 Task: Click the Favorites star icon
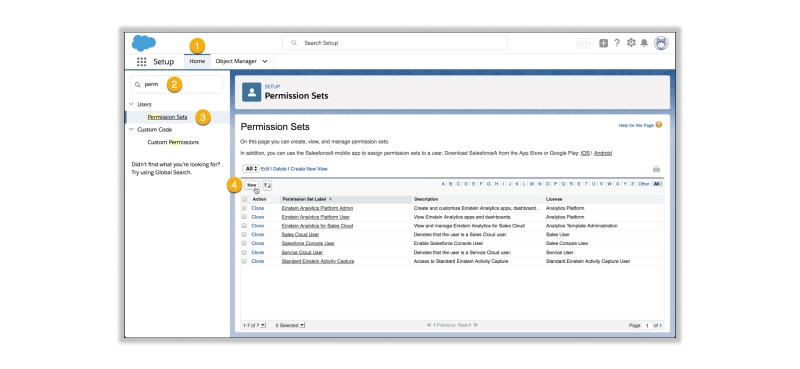[581, 43]
